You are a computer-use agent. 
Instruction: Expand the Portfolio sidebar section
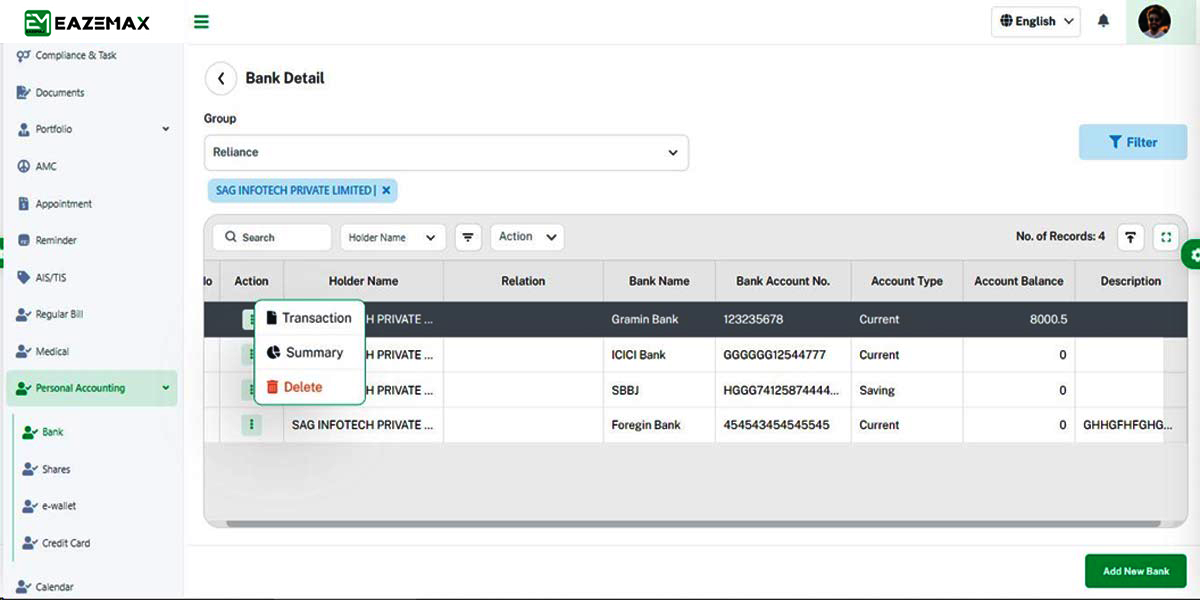coord(92,129)
